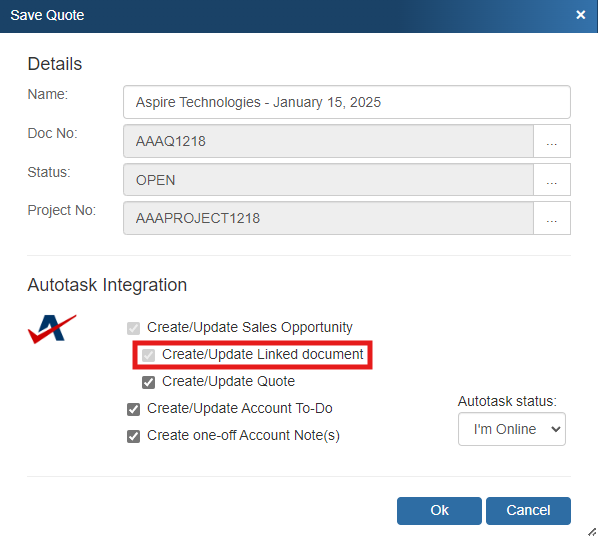Viewport: 598px width, 537px height.
Task: Disable Create/Update Account To-Do option
Action: pos(133,409)
